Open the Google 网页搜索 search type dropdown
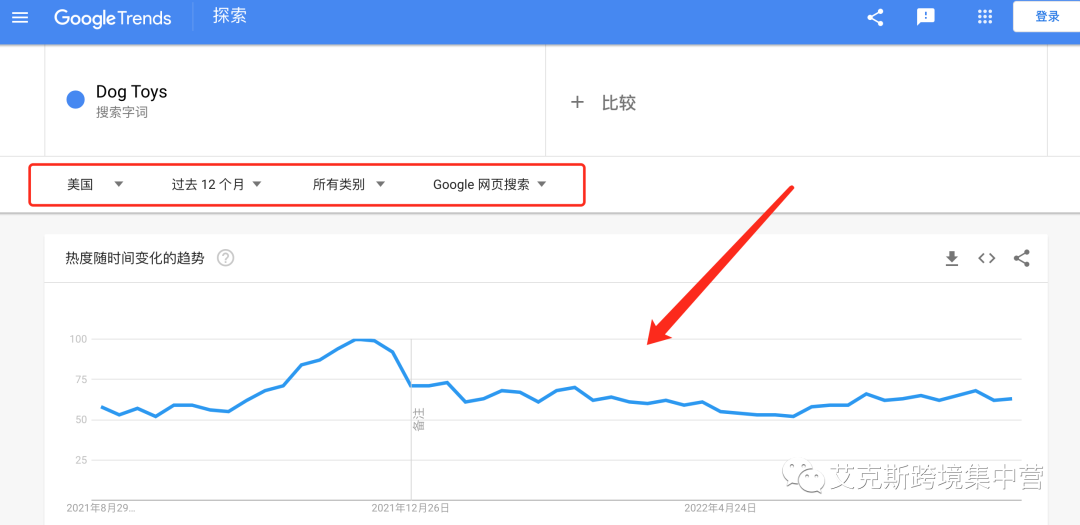 pyautogui.click(x=489, y=184)
